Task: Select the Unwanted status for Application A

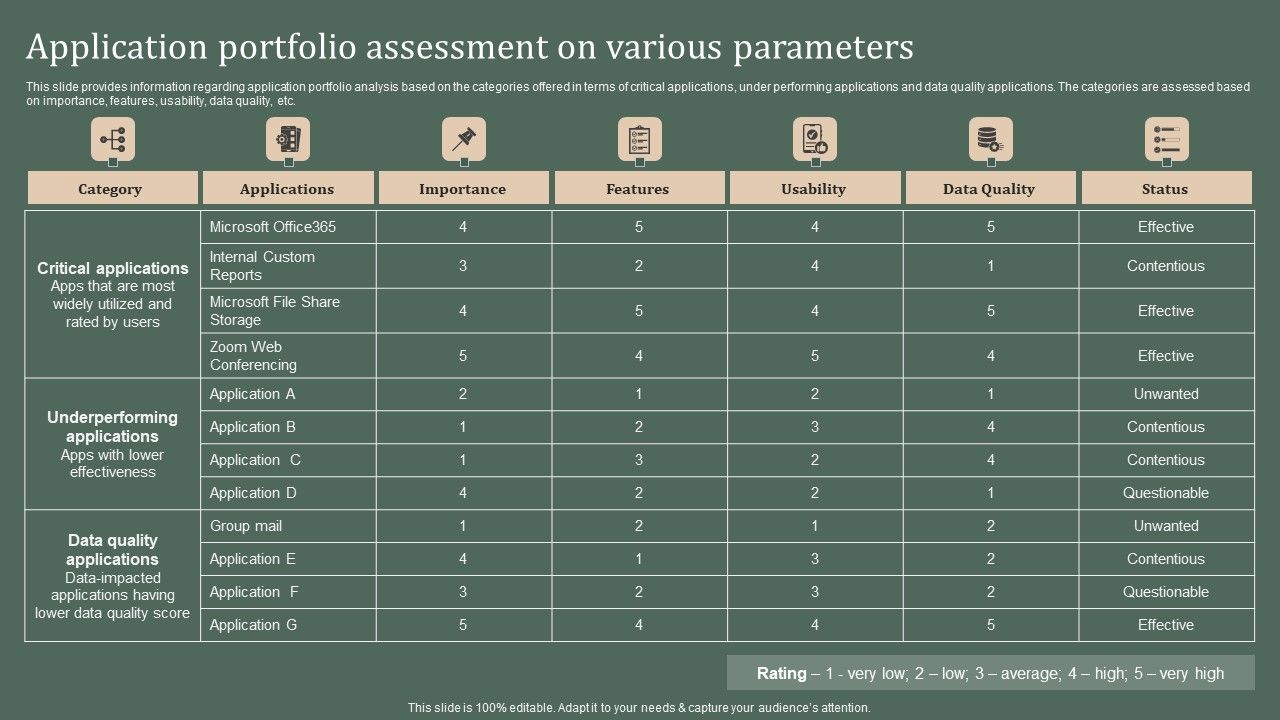Action: [1166, 393]
